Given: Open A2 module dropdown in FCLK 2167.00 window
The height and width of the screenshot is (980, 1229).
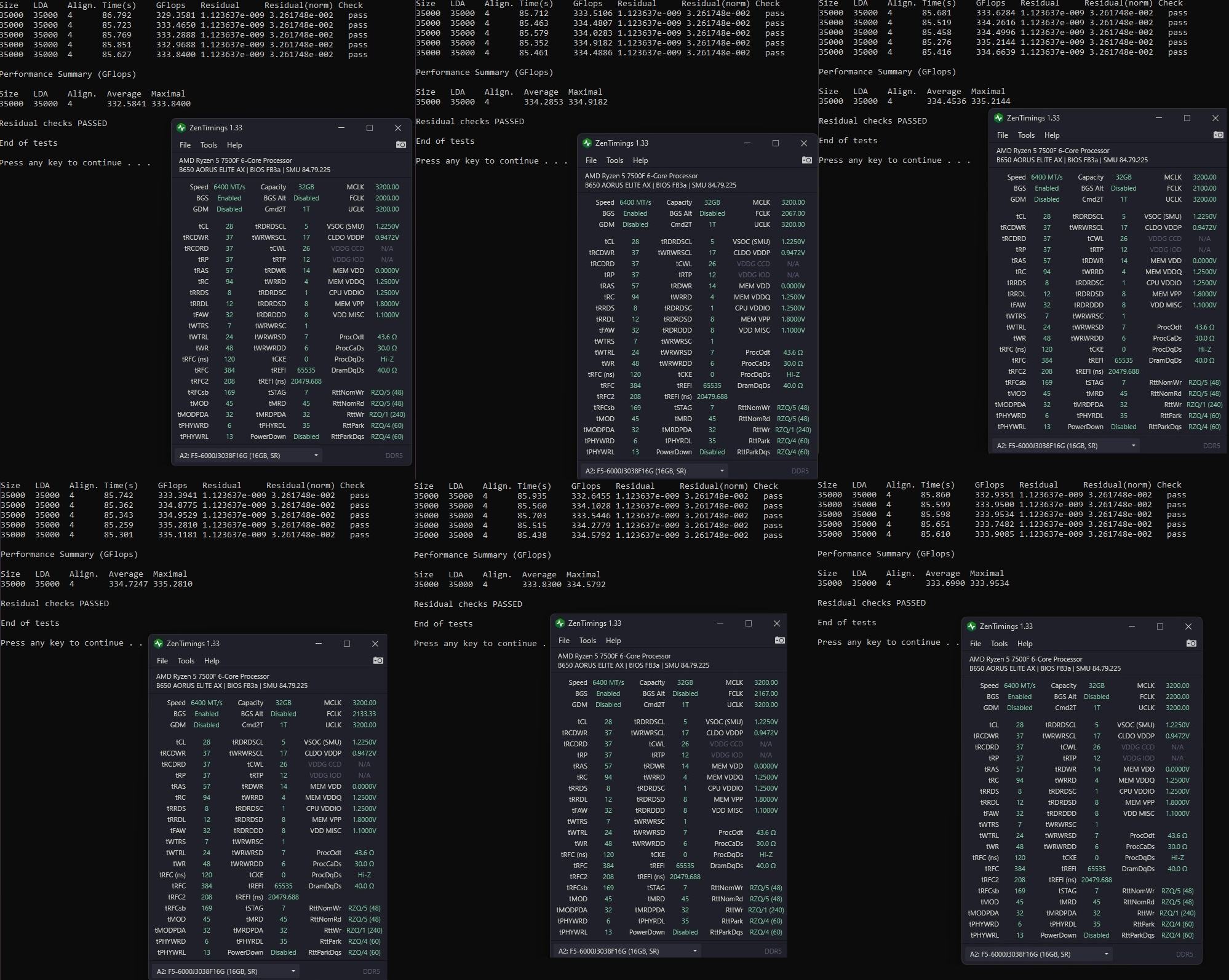Looking at the screenshot, I should coord(694,951).
